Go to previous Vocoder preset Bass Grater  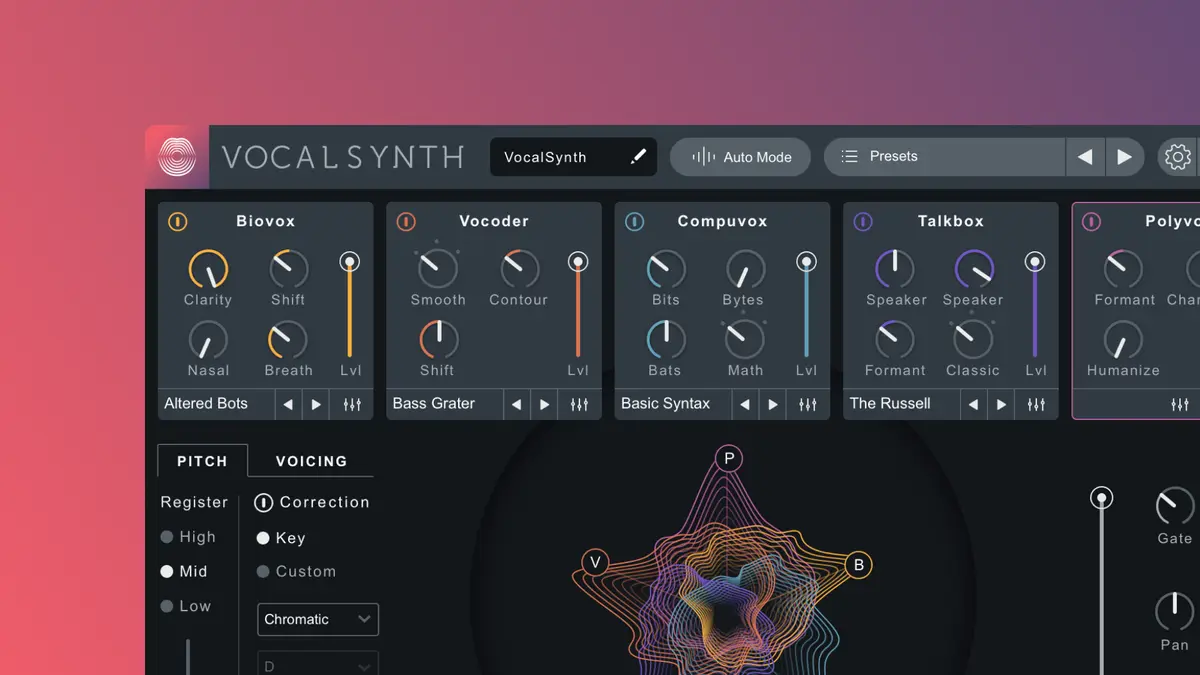point(516,404)
